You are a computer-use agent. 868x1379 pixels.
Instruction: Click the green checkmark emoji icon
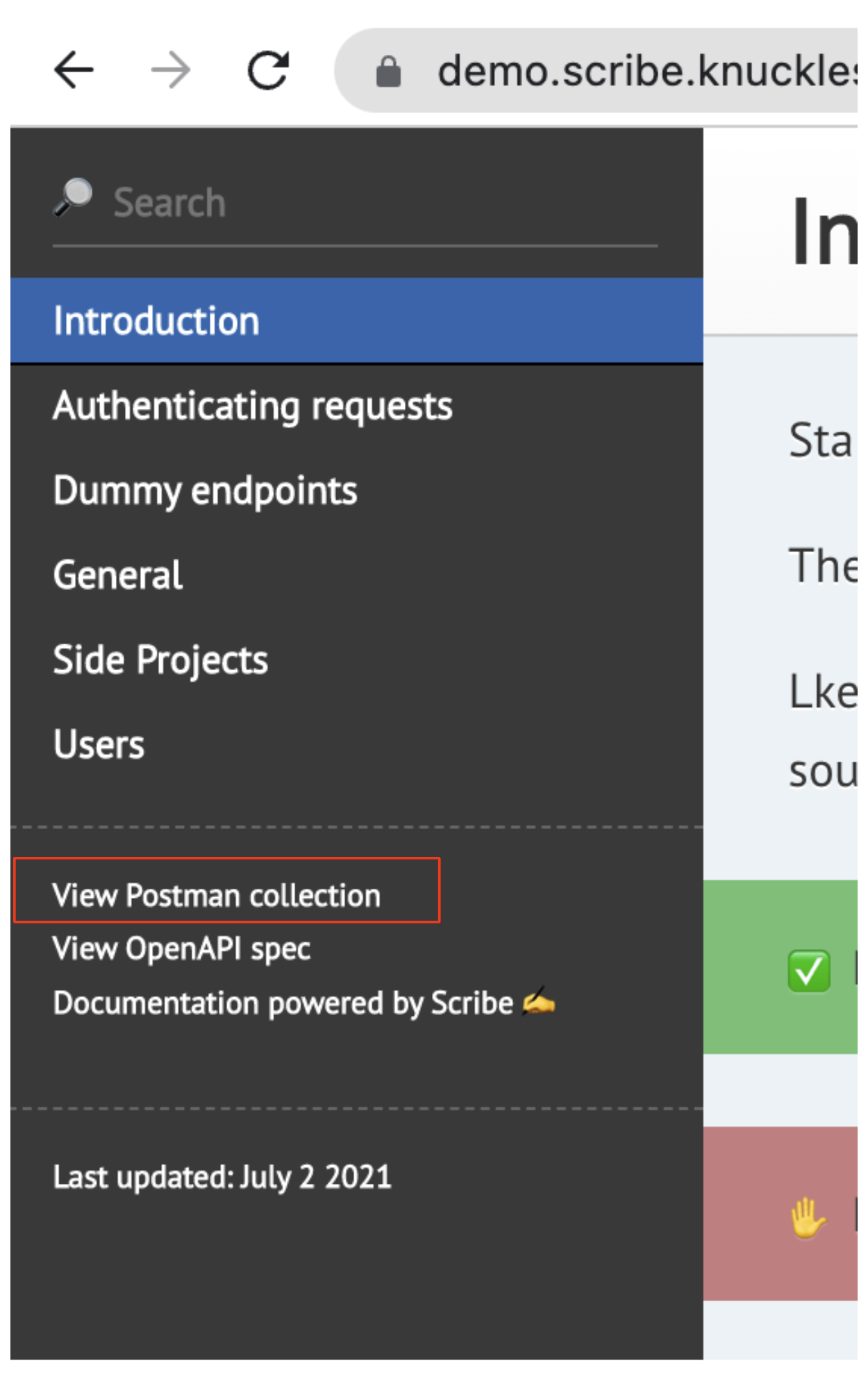tap(809, 970)
